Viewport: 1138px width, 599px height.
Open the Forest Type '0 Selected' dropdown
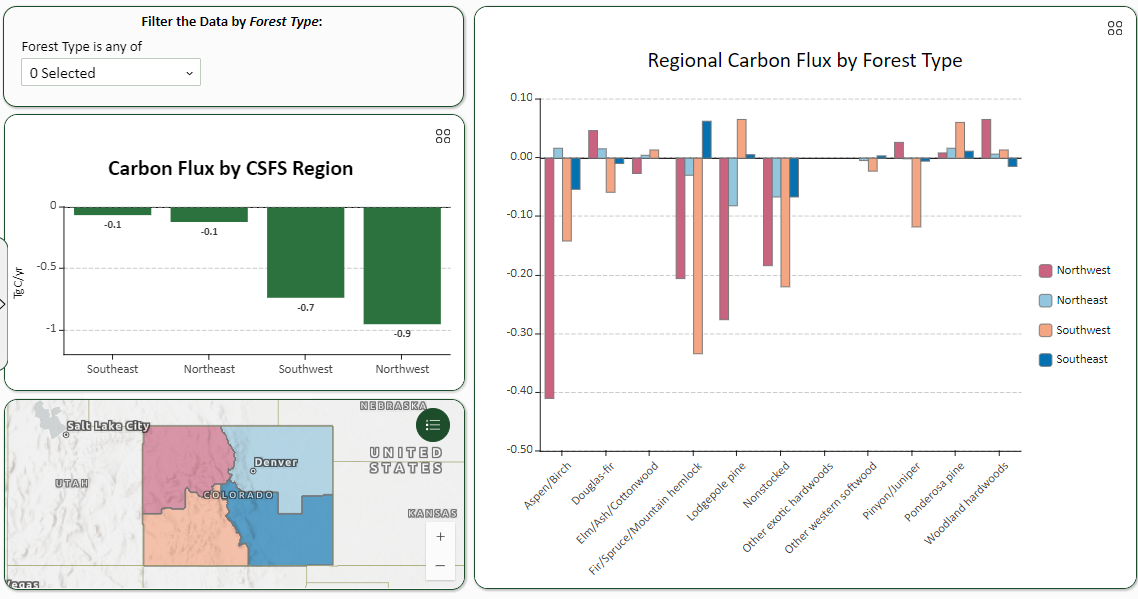click(110, 72)
